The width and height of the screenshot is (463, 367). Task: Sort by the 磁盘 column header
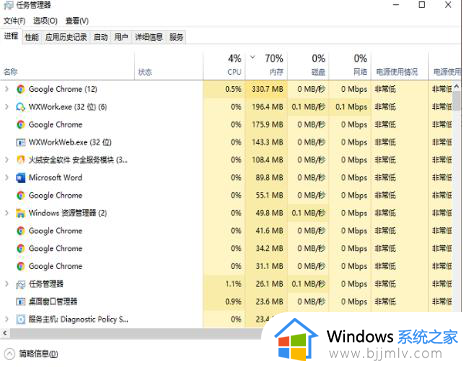coord(308,66)
